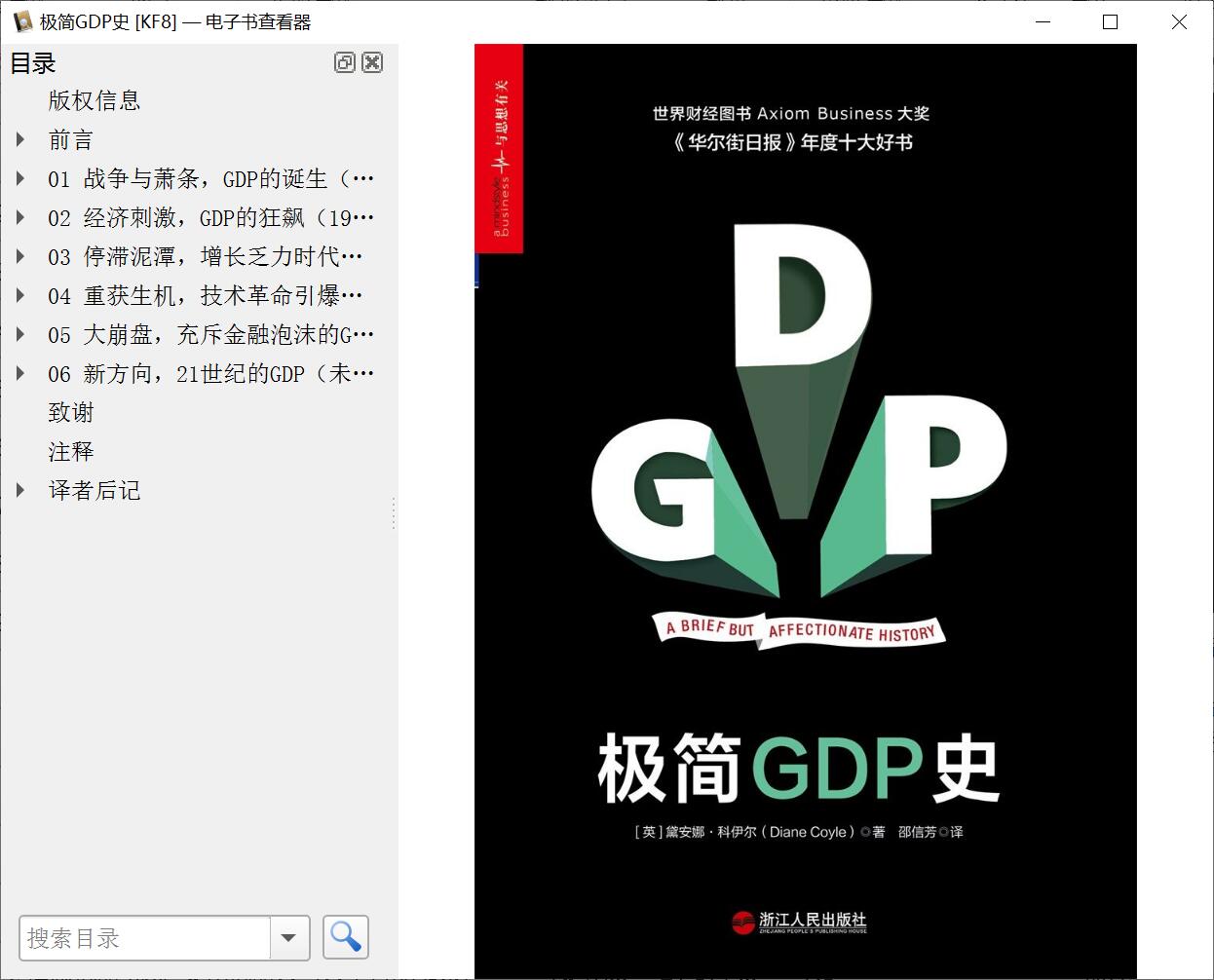Jump to 02 经济刺激，GDP的狂飙
Screen dimensions: 1214x980
[x=211, y=217]
